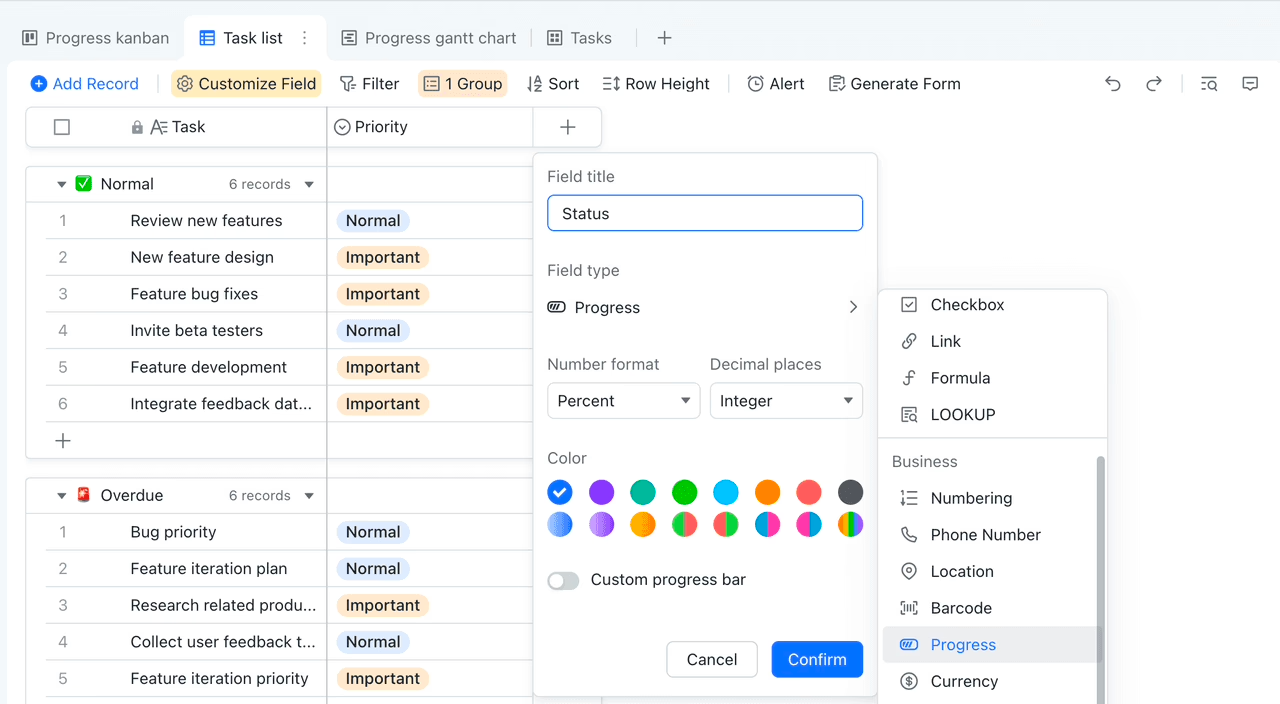Viewport: 1280px width, 704px height.
Task: Add a row under Normal group
Action: point(63,441)
